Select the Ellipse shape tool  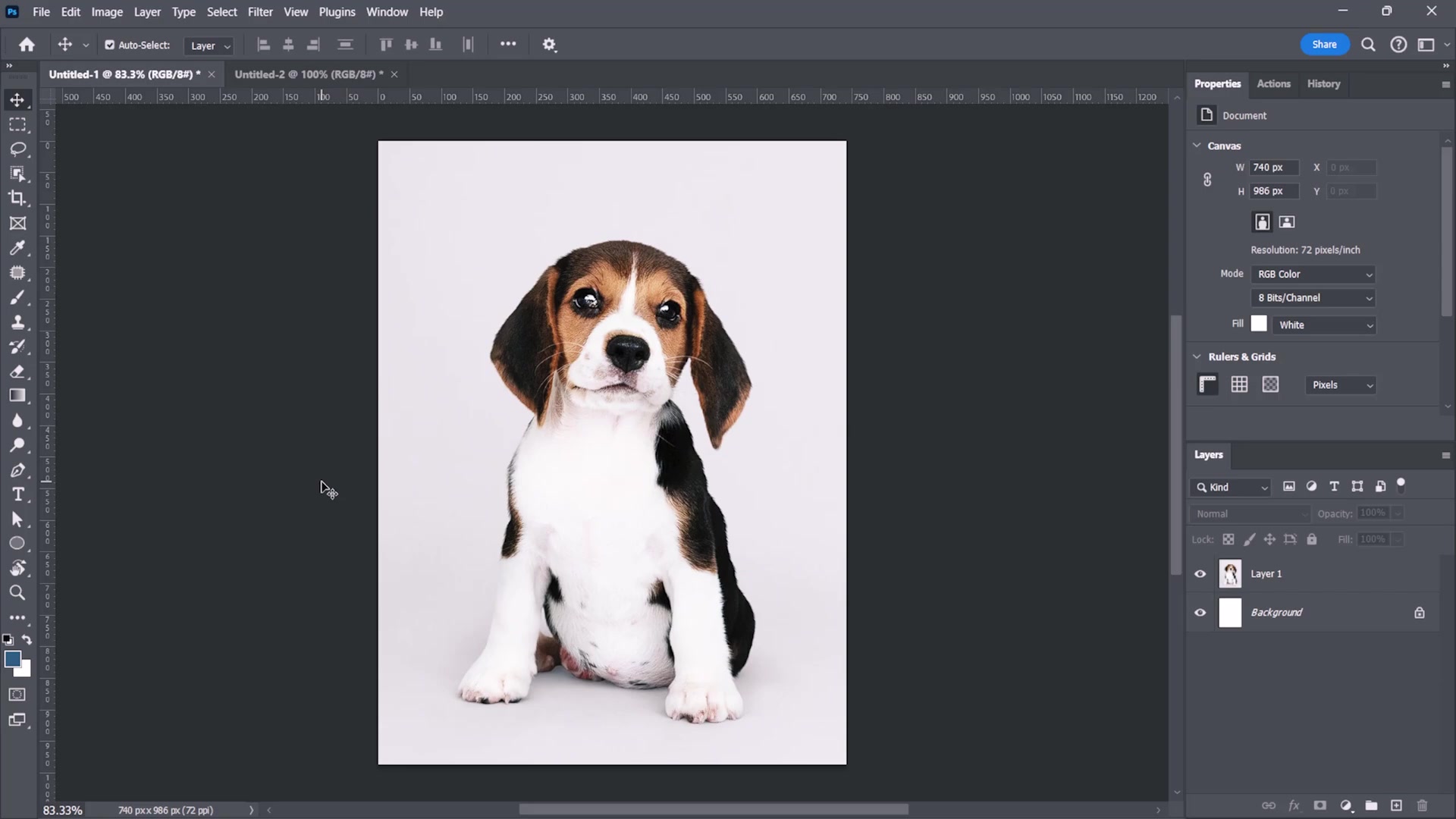point(17,544)
